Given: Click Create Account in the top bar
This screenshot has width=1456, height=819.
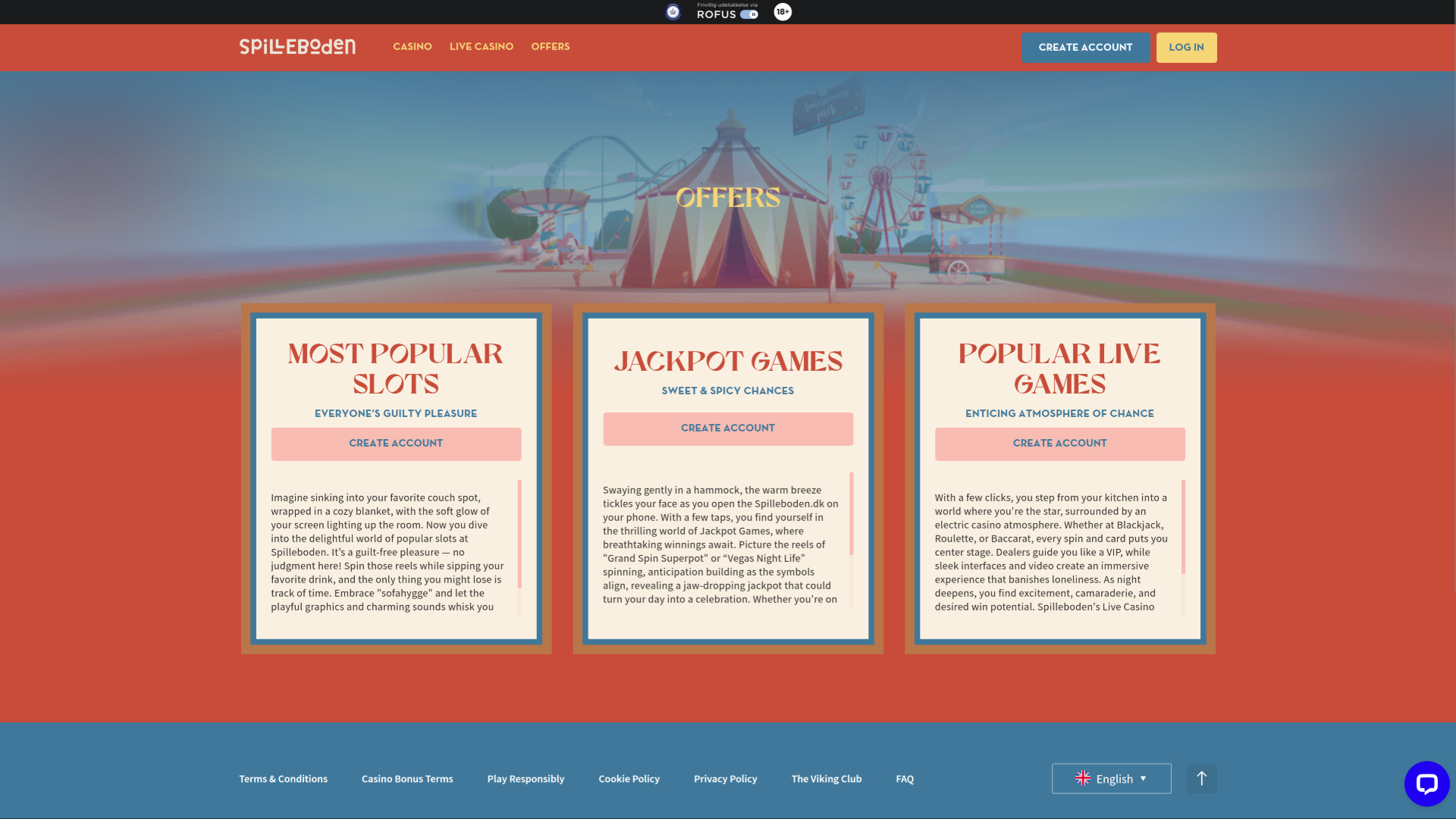Looking at the screenshot, I should (1086, 47).
